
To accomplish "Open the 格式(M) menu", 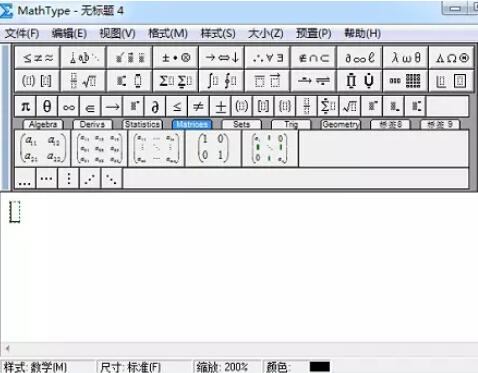I will (x=168, y=33).
